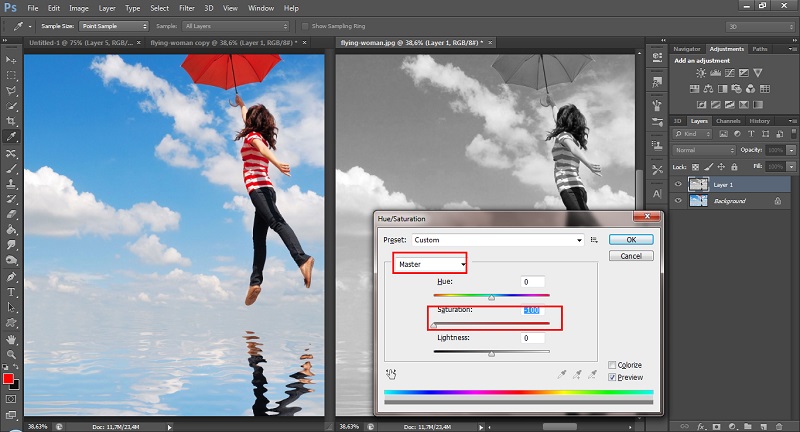Select the Rectangular Marquee tool
The image size is (800, 432).
[x=11, y=75]
